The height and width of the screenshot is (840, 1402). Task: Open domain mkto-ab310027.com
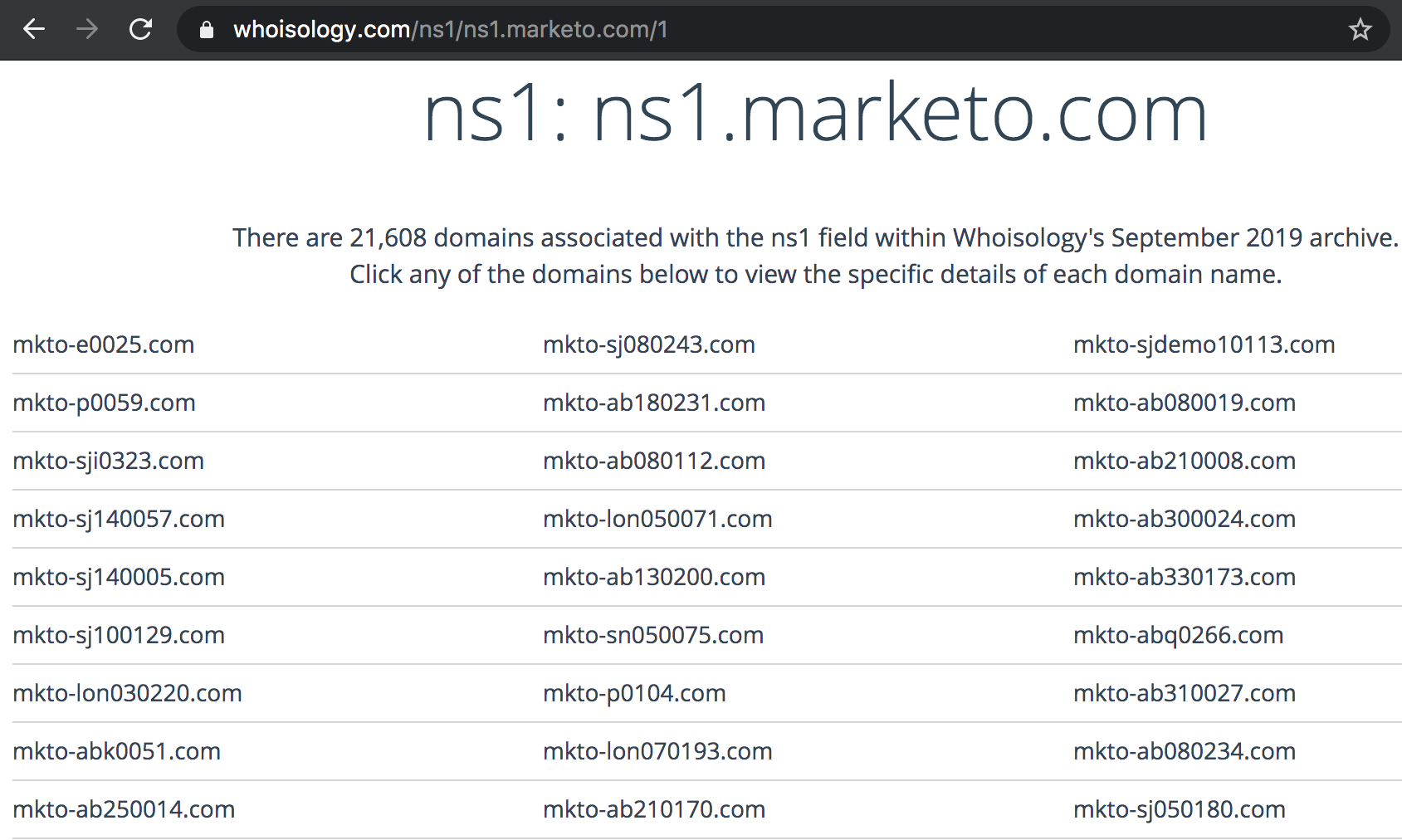(1185, 693)
